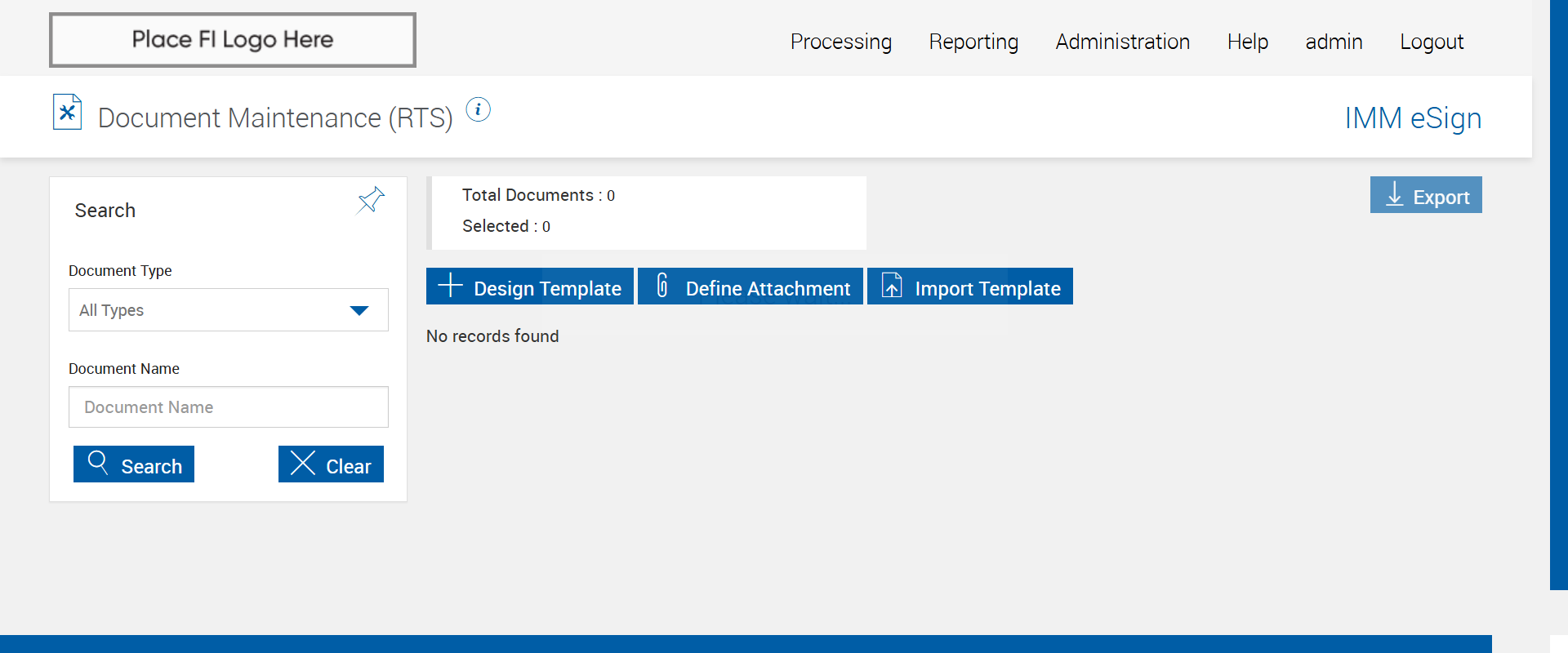The width and height of the screenshot is (1568, 653).
Task: Click the admin user menu
Action: pyautogui.click(x=1334, y=42)
